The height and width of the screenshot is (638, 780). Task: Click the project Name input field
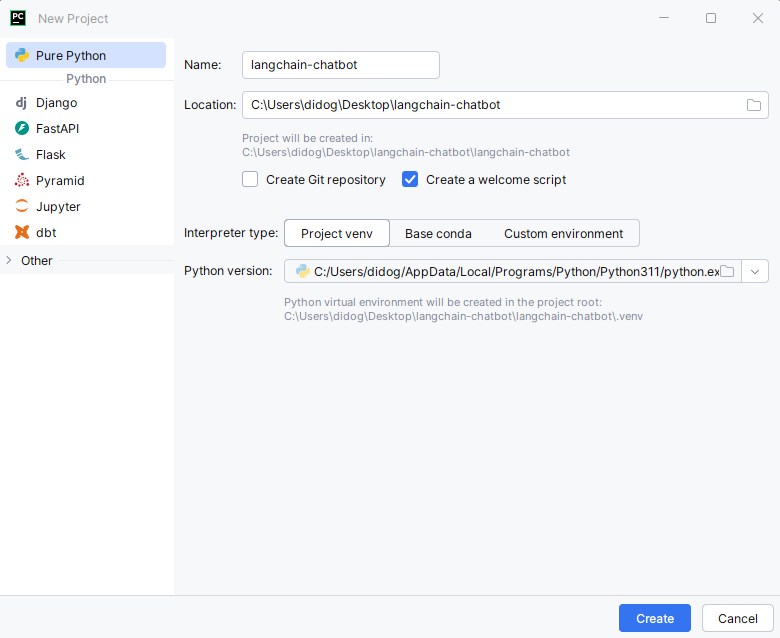pyautogui.click(x=341, y=65)
